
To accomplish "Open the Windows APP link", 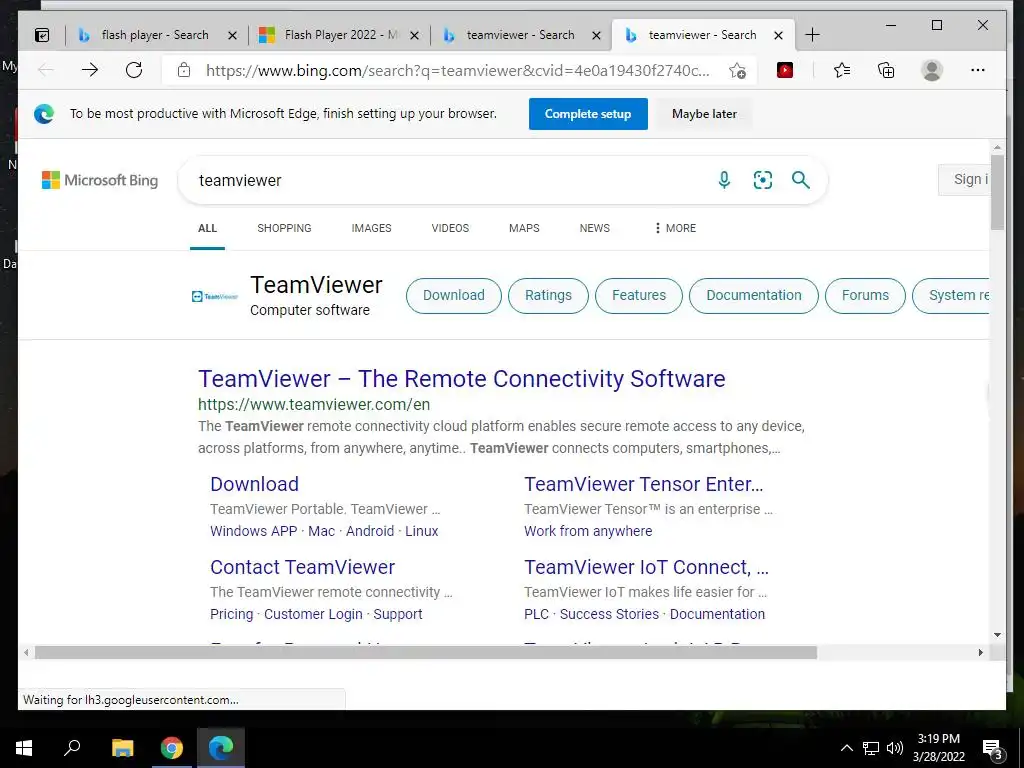I will (x=253, y=531).
